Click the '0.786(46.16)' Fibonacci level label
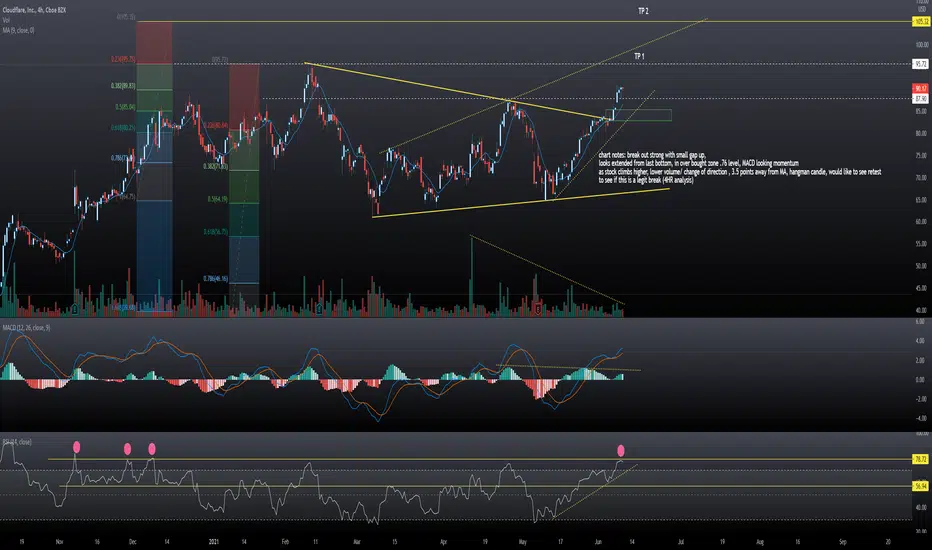 point(216,278)
